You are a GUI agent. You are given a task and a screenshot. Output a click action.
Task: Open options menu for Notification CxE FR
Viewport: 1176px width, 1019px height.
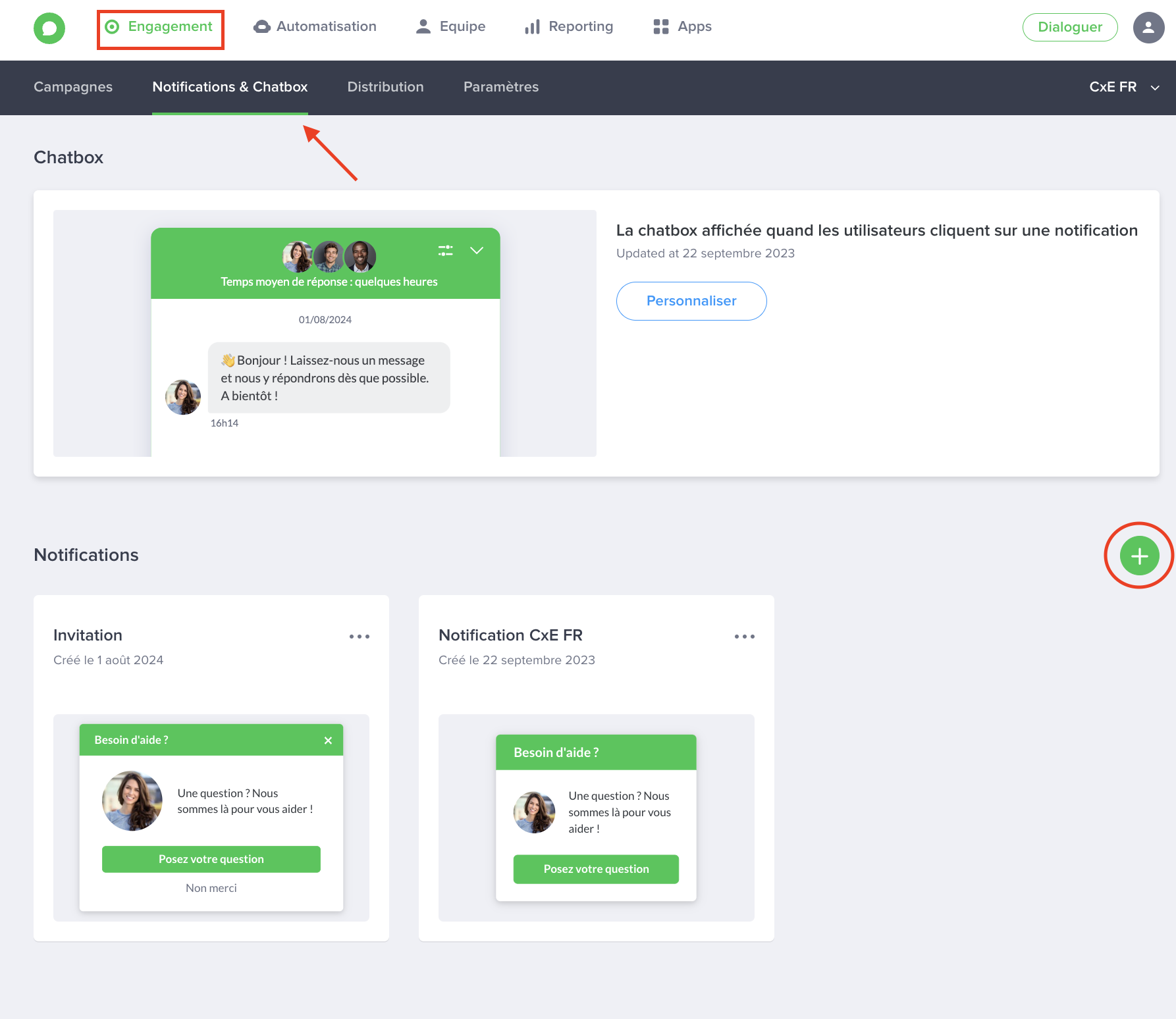pyautogui.click(x=744, y=637)
